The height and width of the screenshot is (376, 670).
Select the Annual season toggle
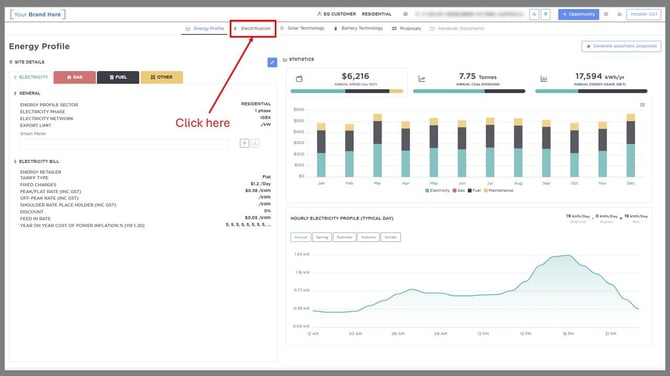(301, 237)
